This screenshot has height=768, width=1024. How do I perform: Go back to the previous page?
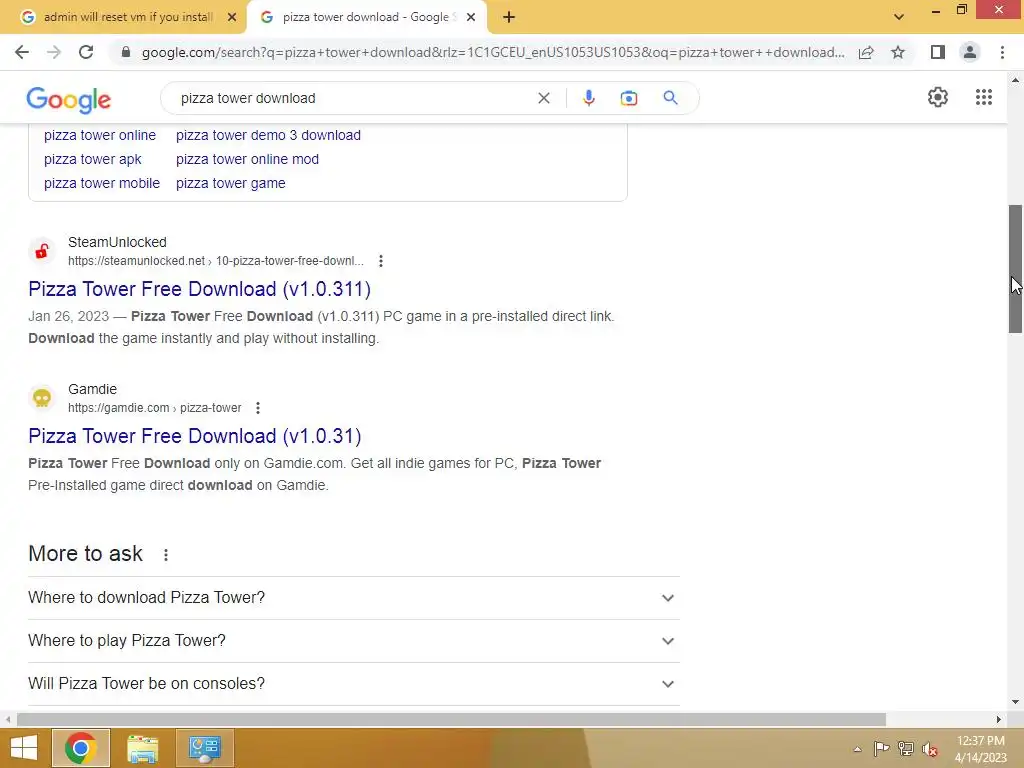[x=22, y=52]
